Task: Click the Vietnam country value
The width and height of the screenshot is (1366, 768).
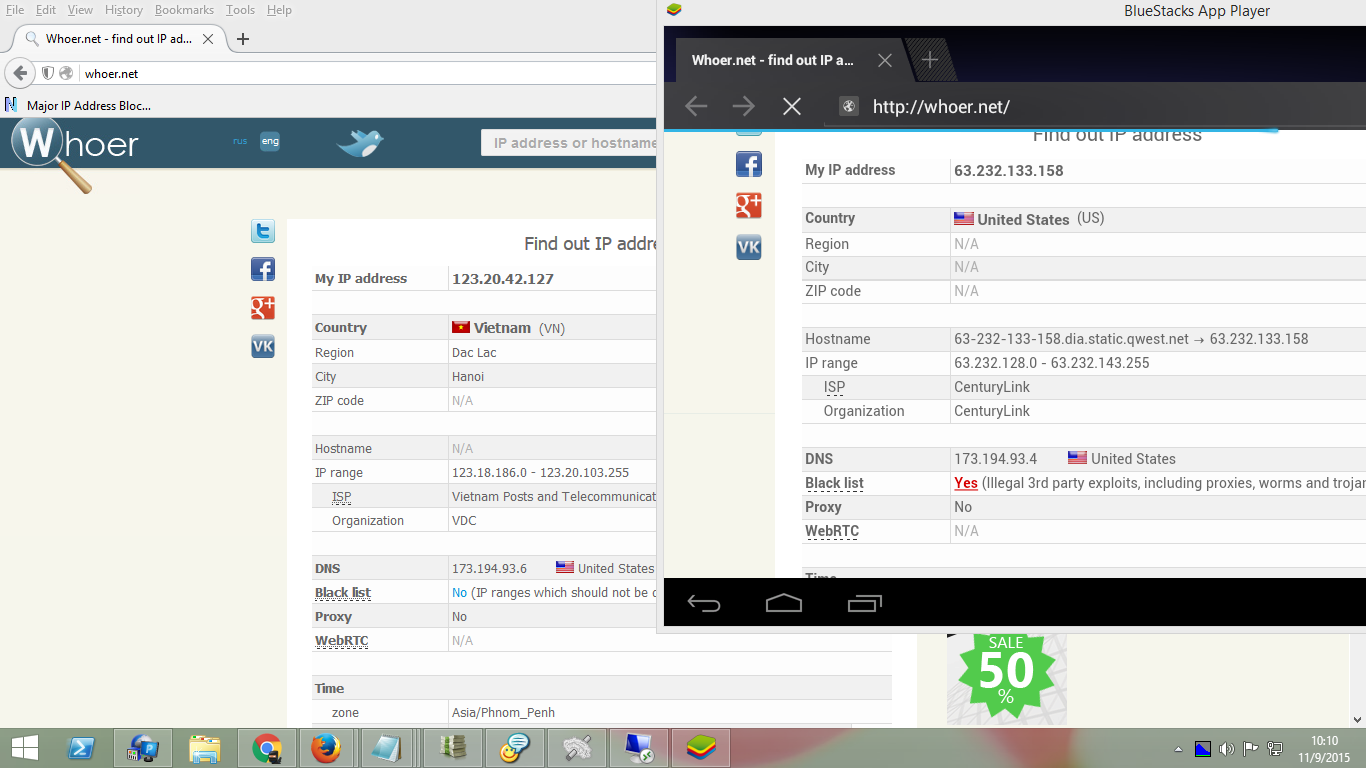Action: coord(502,328)
